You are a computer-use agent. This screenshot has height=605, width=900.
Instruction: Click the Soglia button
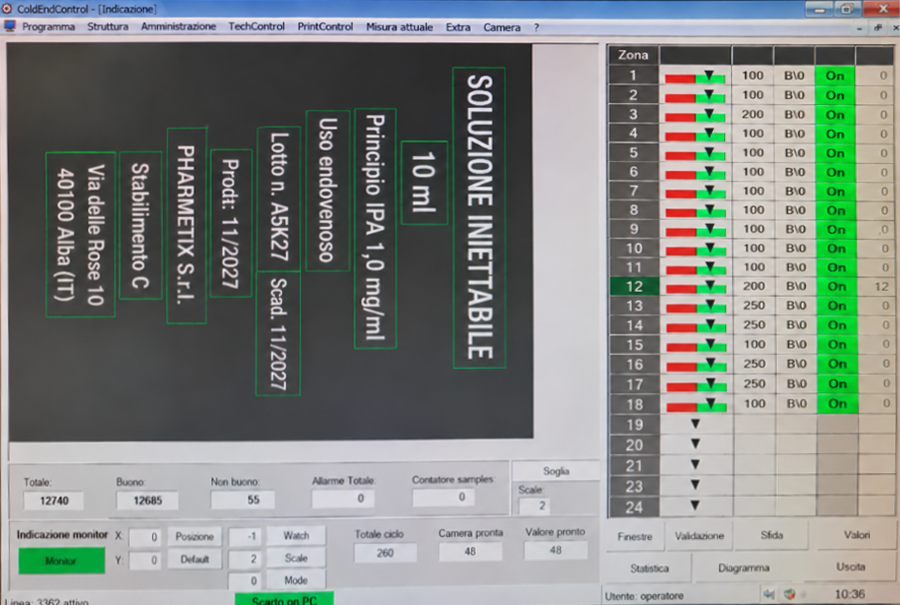pos(556,471)
